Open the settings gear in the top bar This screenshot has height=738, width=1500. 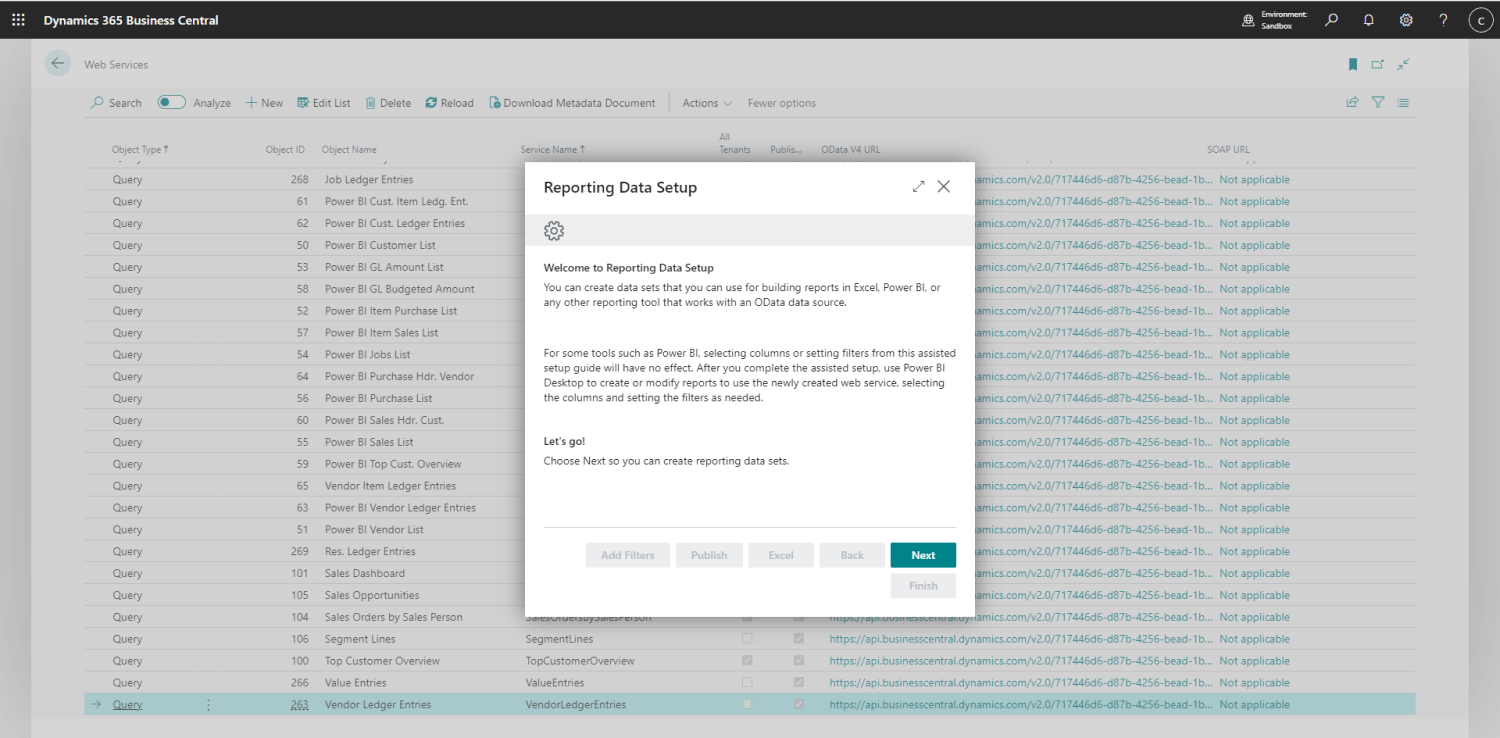pyautogui.click(x=1406, y=20)
